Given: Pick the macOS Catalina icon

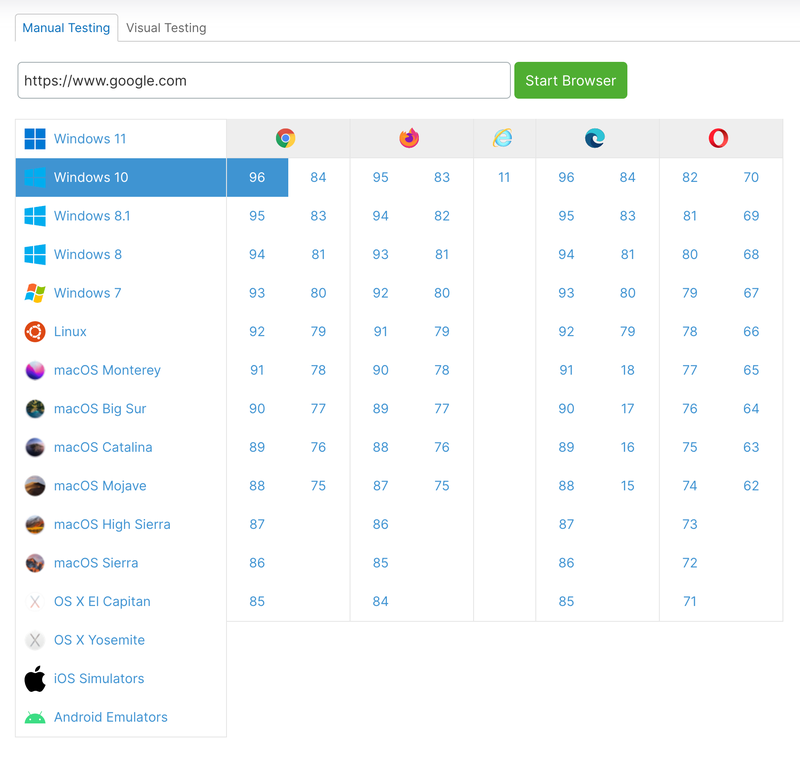Looking at the screenshot, I should [x=35, y=447].
